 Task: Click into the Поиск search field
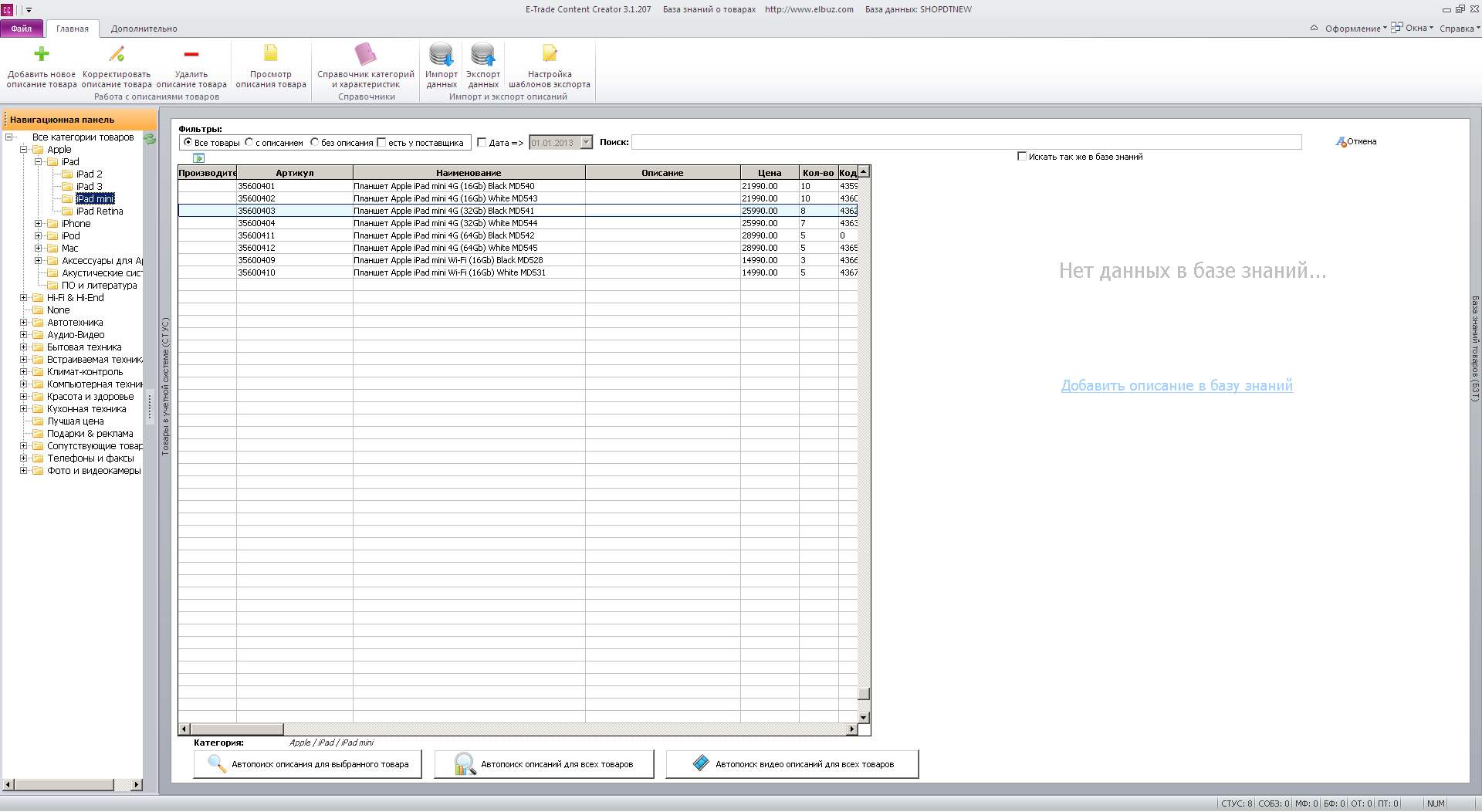[x=966, y=142]
